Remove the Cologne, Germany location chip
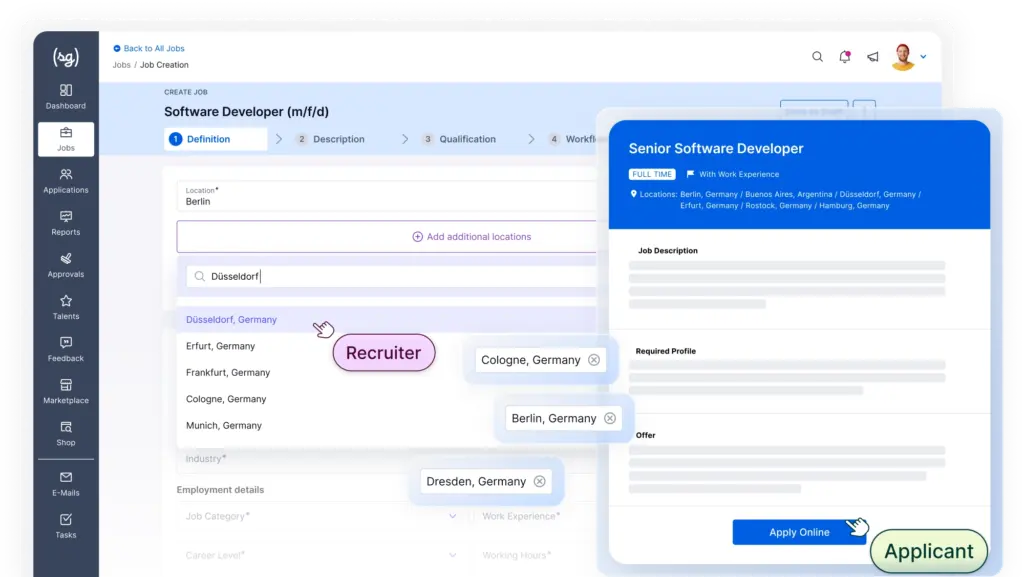The width and height of the screenshot is (1024, 577). pyautogui.click(x=594, y=360)
